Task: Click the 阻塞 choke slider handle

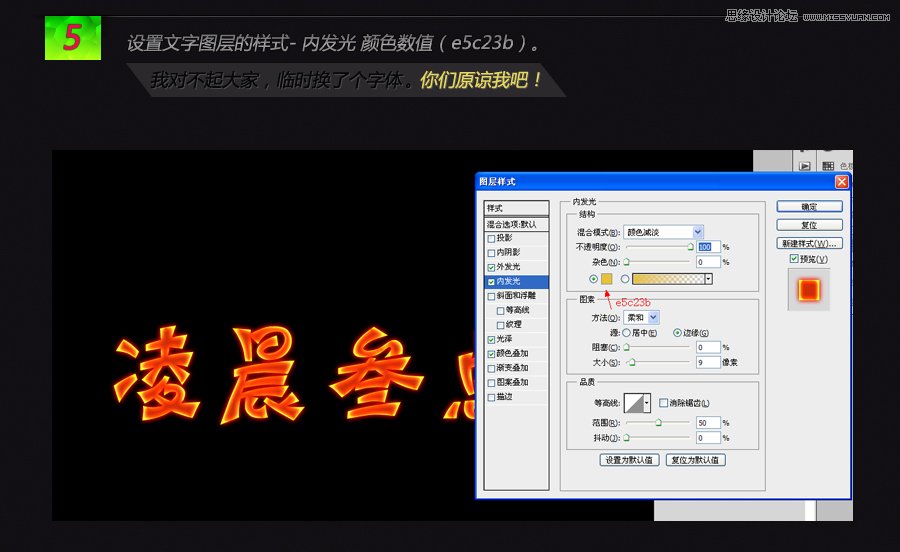Action: pos(627,347)
